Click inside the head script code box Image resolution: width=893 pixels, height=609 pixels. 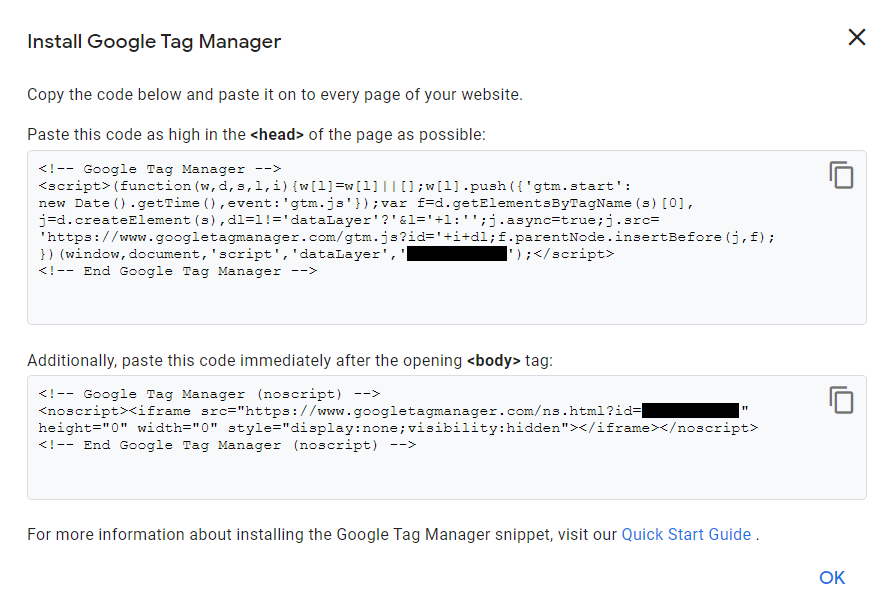pos(447,238)
